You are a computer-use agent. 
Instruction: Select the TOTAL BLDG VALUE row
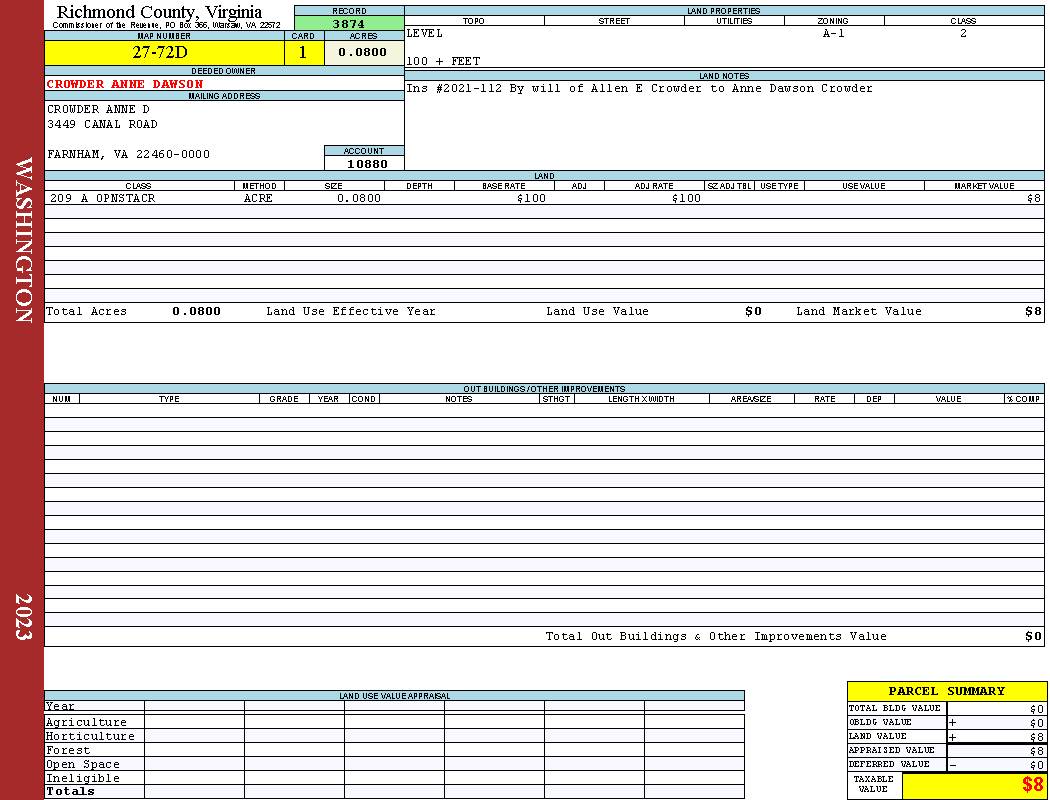coord(947,708)
